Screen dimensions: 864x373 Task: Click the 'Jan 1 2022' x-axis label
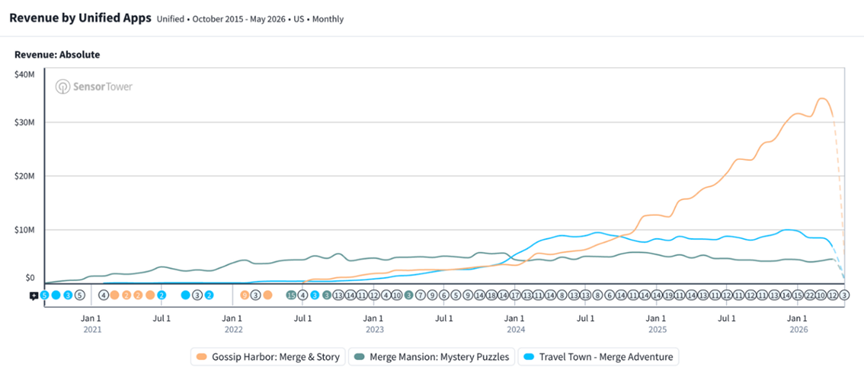[x=233, y=323]
